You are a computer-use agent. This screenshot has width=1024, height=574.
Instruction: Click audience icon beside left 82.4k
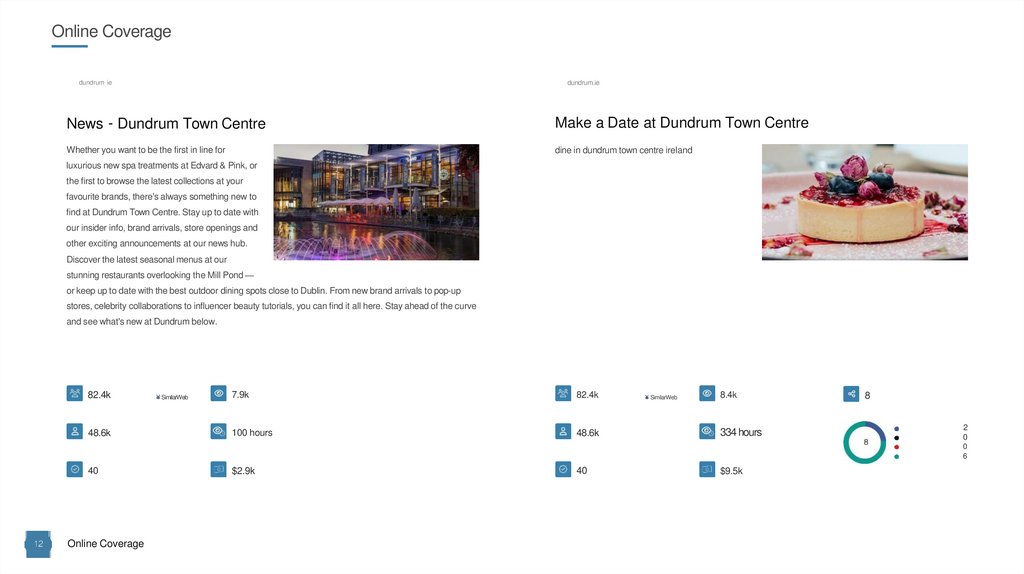pyautogui.click(x=74, y=393)
